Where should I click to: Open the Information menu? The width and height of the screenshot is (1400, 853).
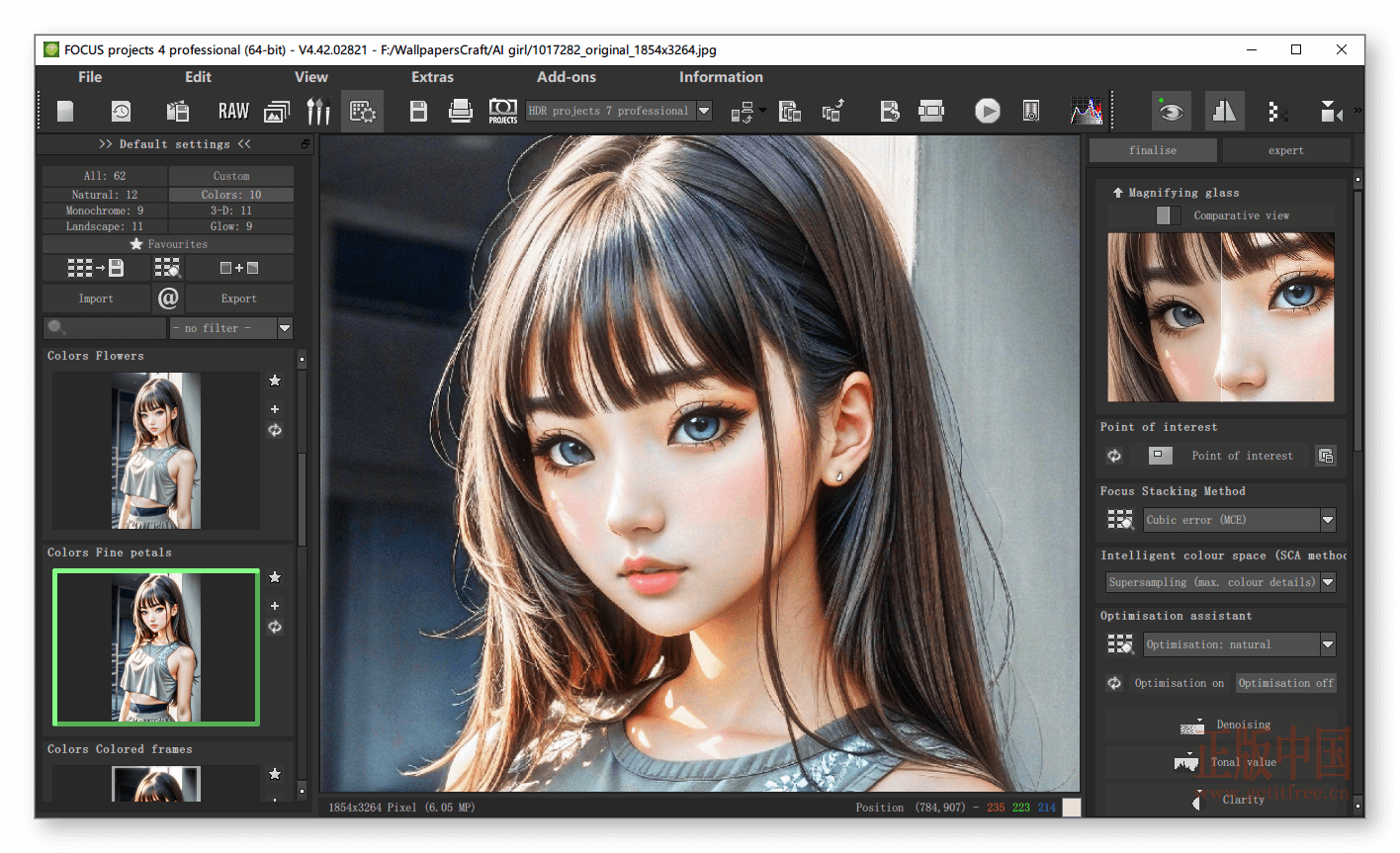pyautogui.click(x=721, y=77)
